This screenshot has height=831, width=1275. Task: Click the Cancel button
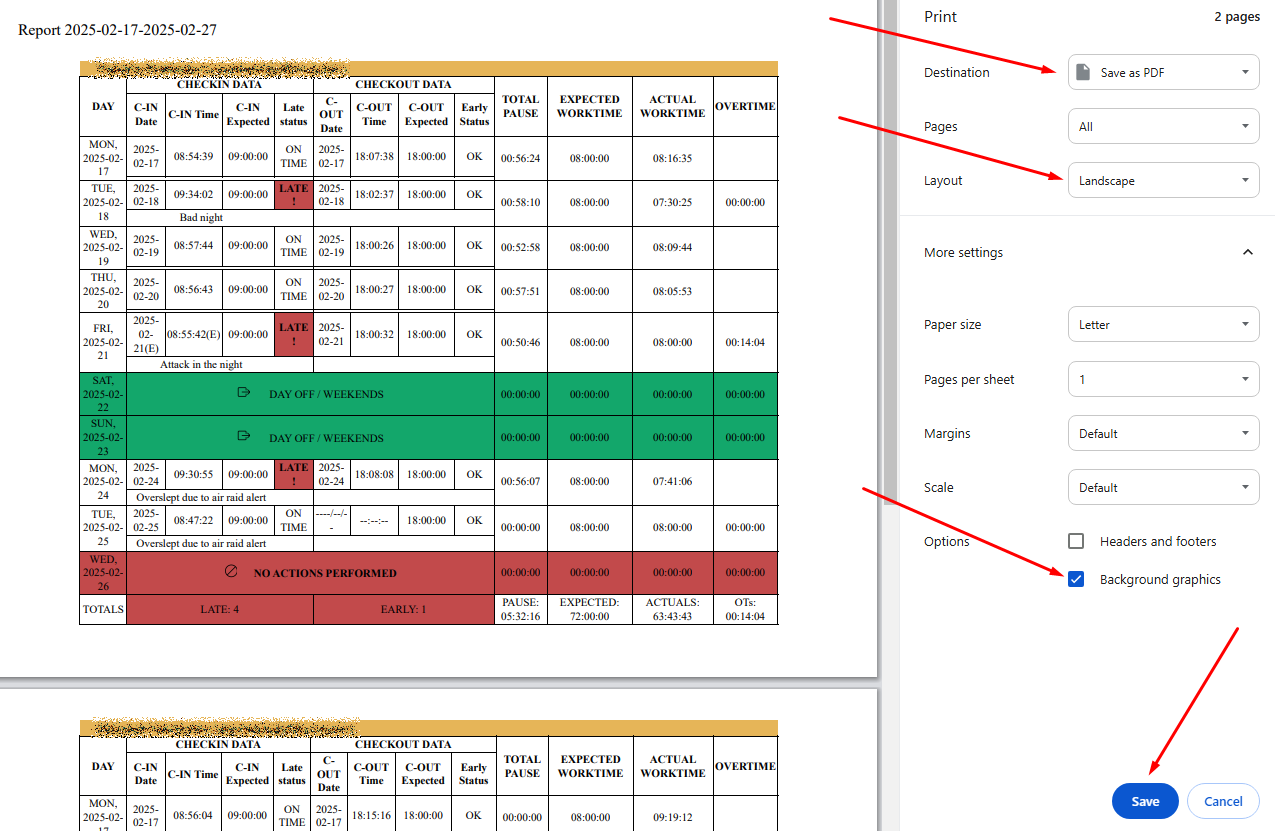pyautogui.click(x=1223, y=801)
